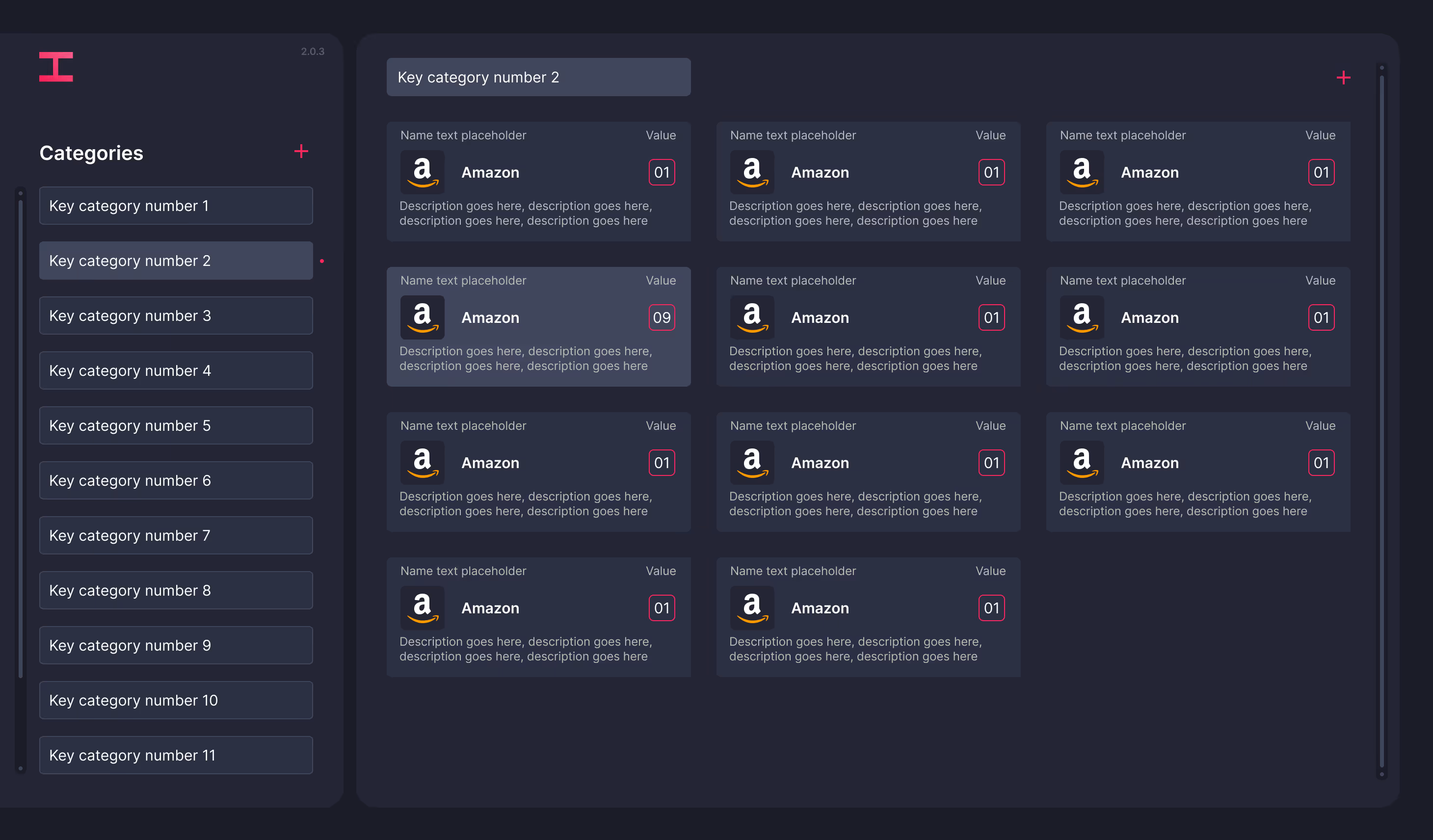Select Key category number 11
Viewport: 1433px width, 840px height.
[x=176, y=755]
